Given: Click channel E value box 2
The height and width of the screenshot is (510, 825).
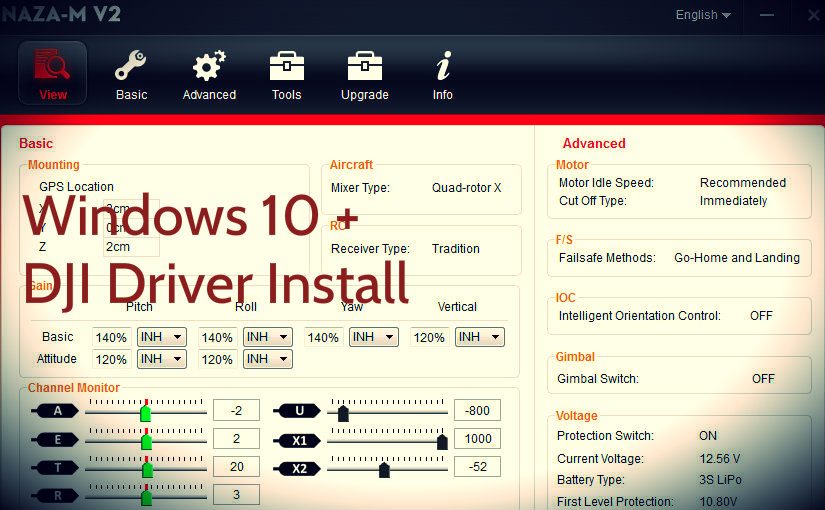Looking at the screenshot, I should (x=236, y=438).
